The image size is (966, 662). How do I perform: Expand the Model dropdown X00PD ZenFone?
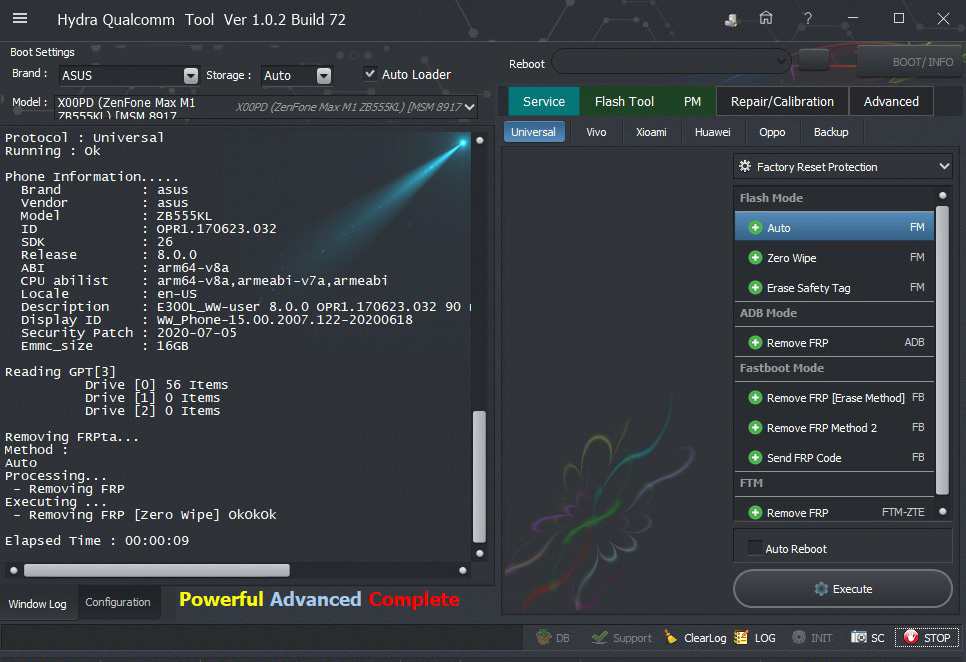pos(469,107)
